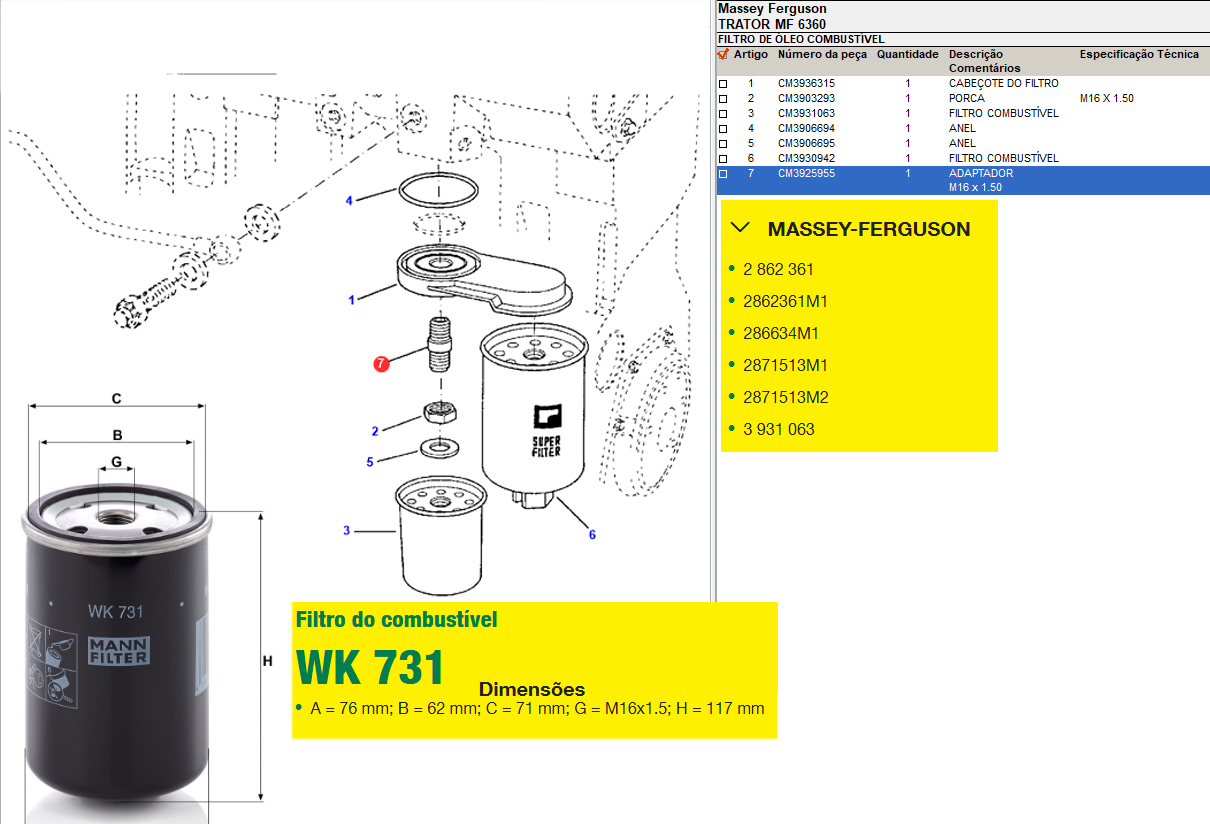
Task: Tick the checkbox for PORCA CM3903293
Action: 723,99
